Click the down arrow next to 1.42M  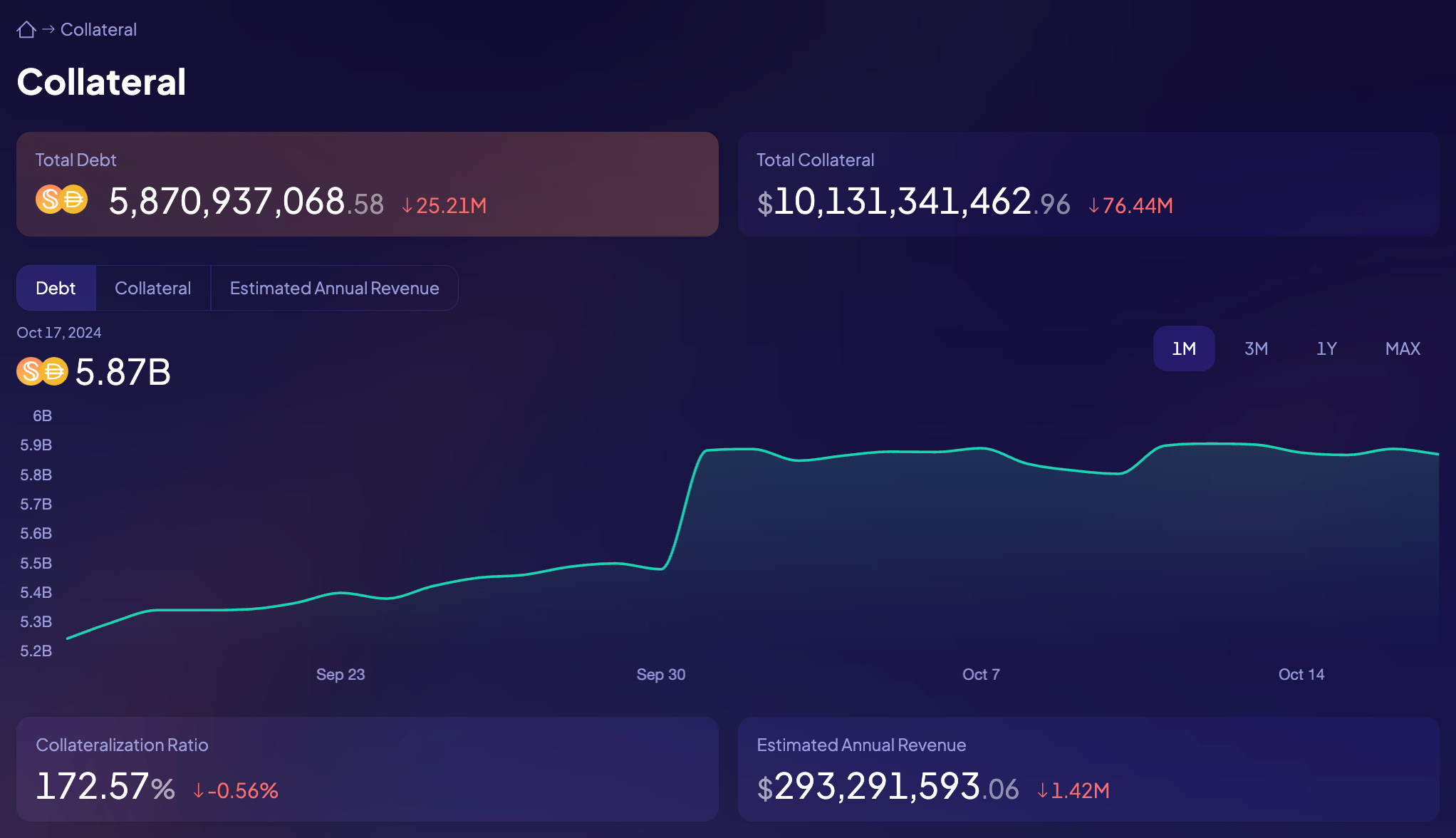click(x=1042, y=790)
